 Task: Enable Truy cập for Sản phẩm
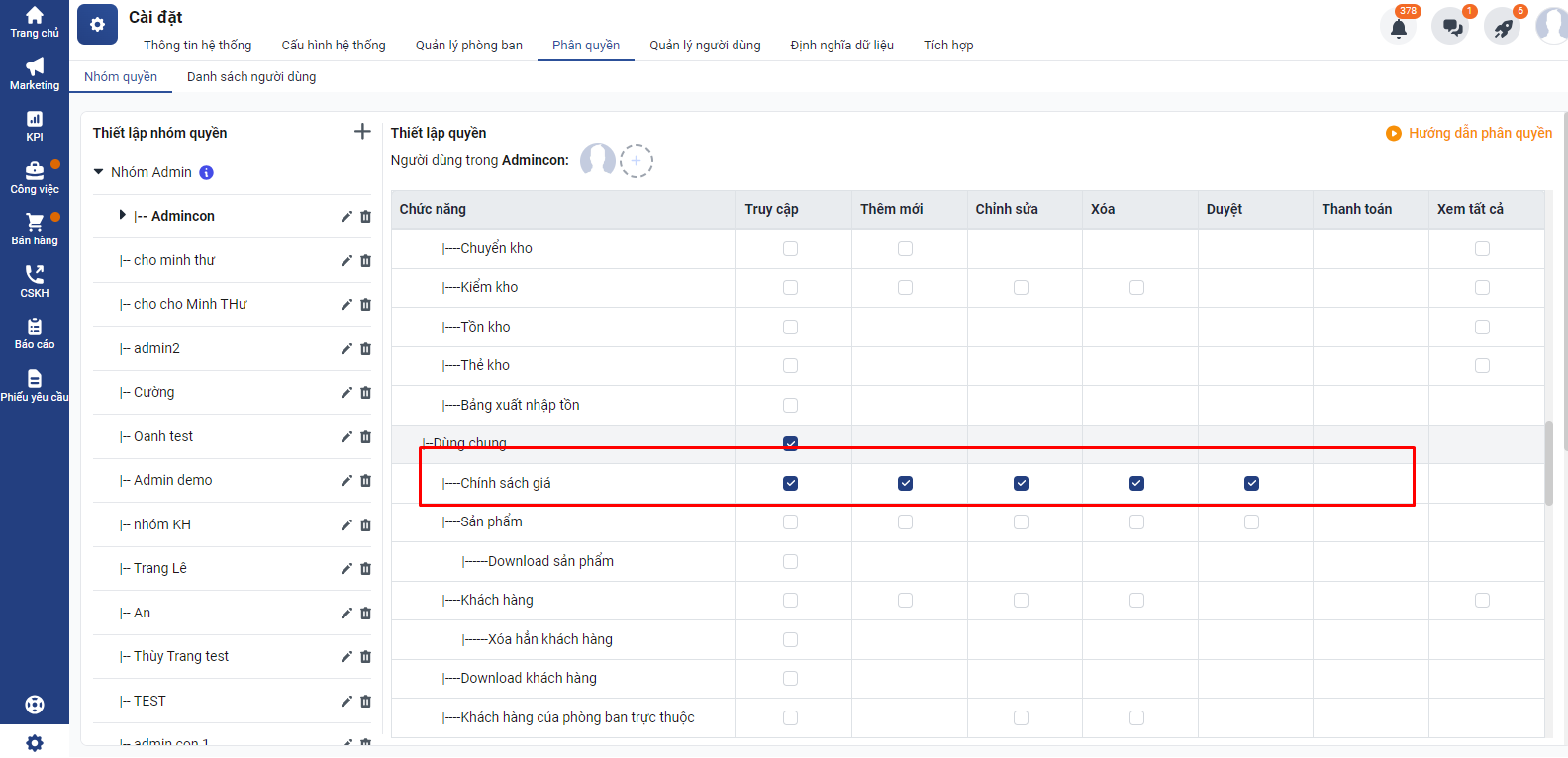(790, 521)
